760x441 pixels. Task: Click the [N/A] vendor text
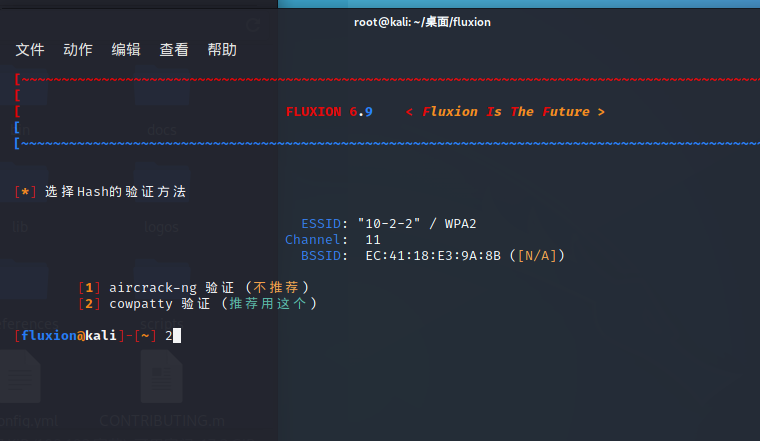(537, 256)
